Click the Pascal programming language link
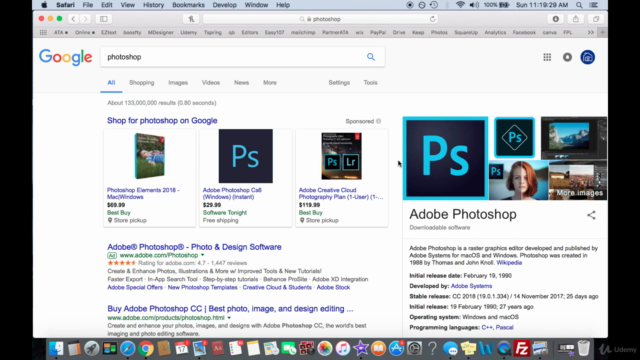640x360 pixels. click(504, 327)
